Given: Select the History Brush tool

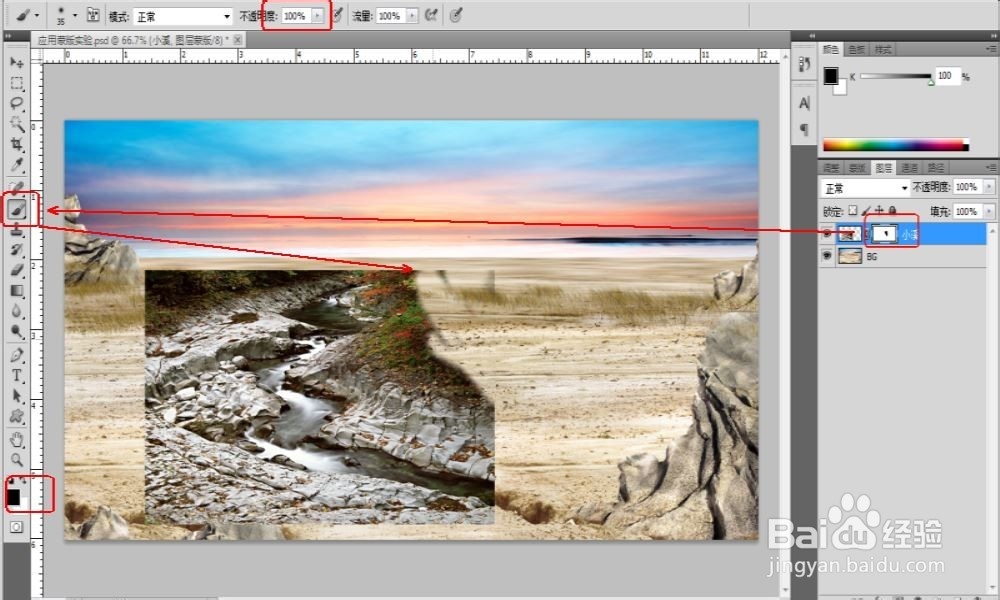Looking at the screenshot, I should tap(17, 249).
